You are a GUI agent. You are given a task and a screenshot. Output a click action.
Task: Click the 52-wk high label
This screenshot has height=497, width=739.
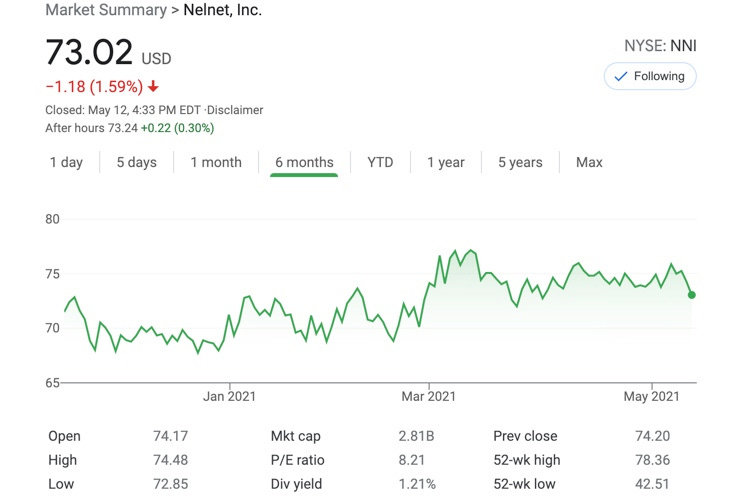click(527, 460)
